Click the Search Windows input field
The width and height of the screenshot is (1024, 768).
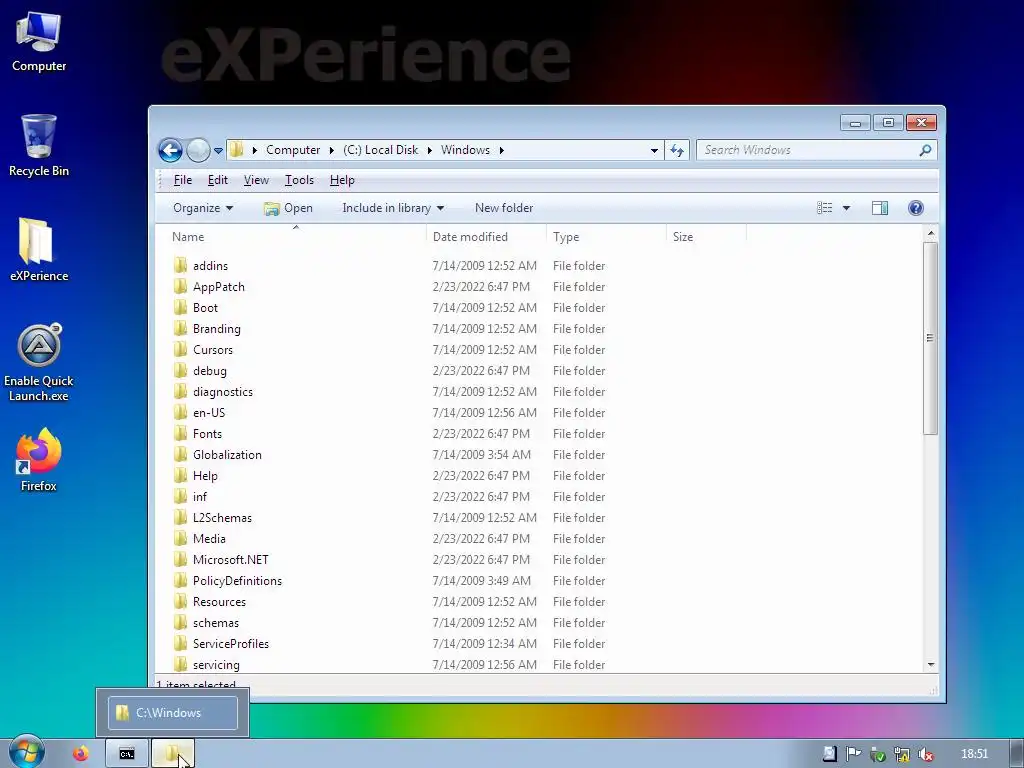807,150
